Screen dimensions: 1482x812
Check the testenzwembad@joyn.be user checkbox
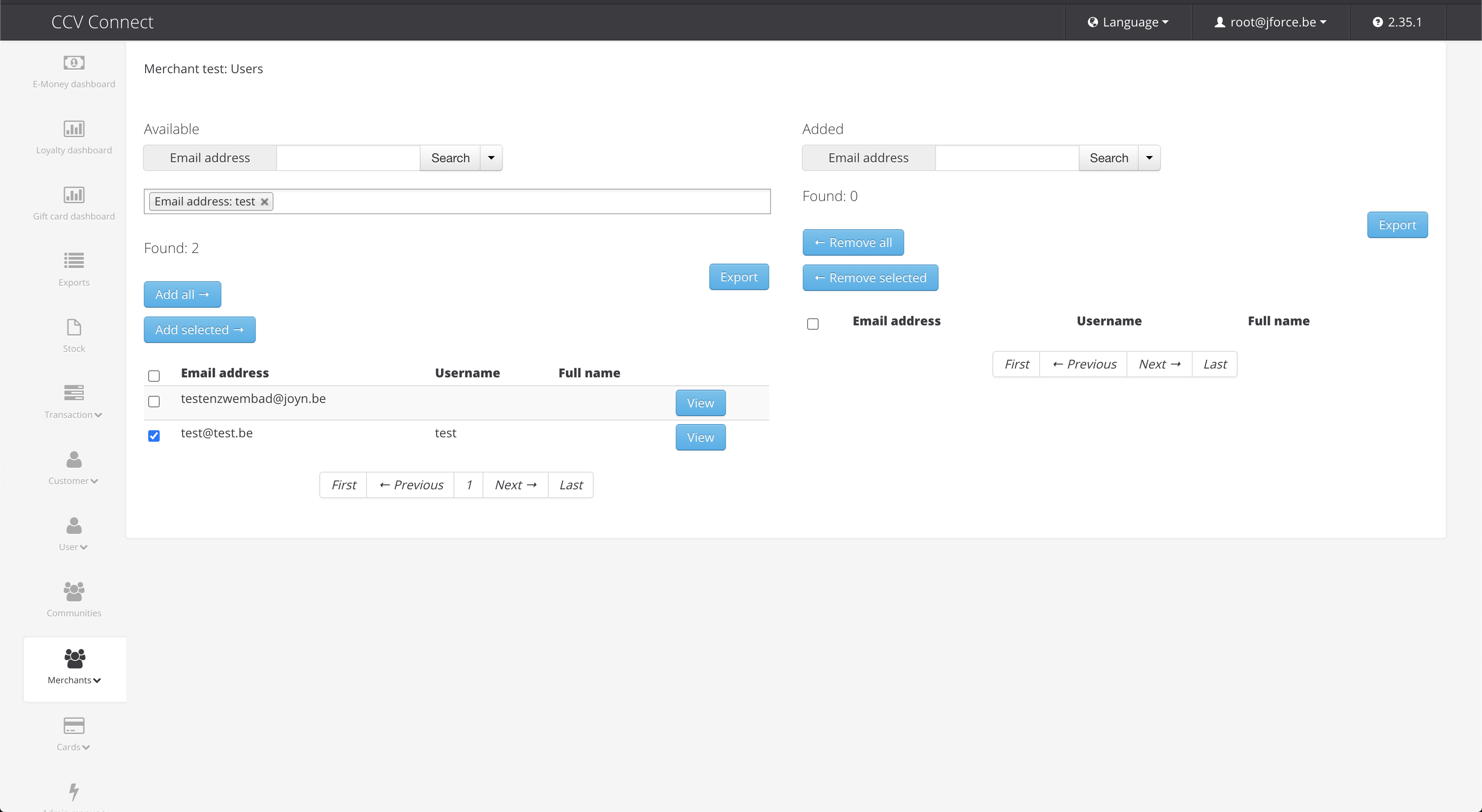coord(153,402)
